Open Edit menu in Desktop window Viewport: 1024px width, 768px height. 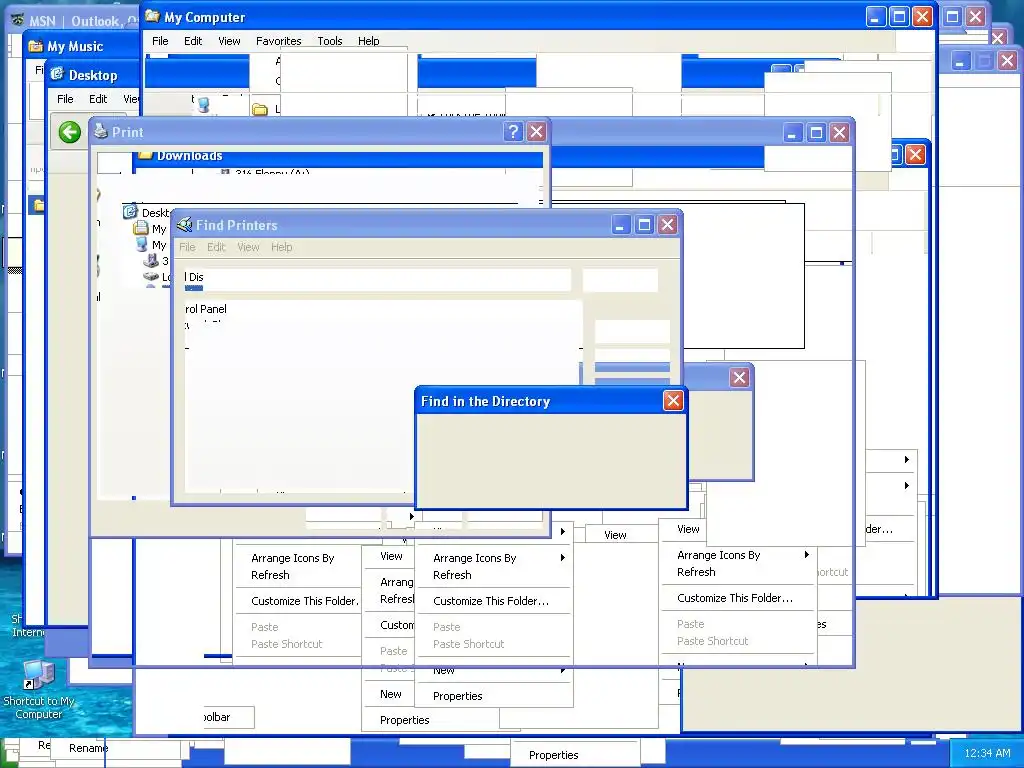click(98, 99)
